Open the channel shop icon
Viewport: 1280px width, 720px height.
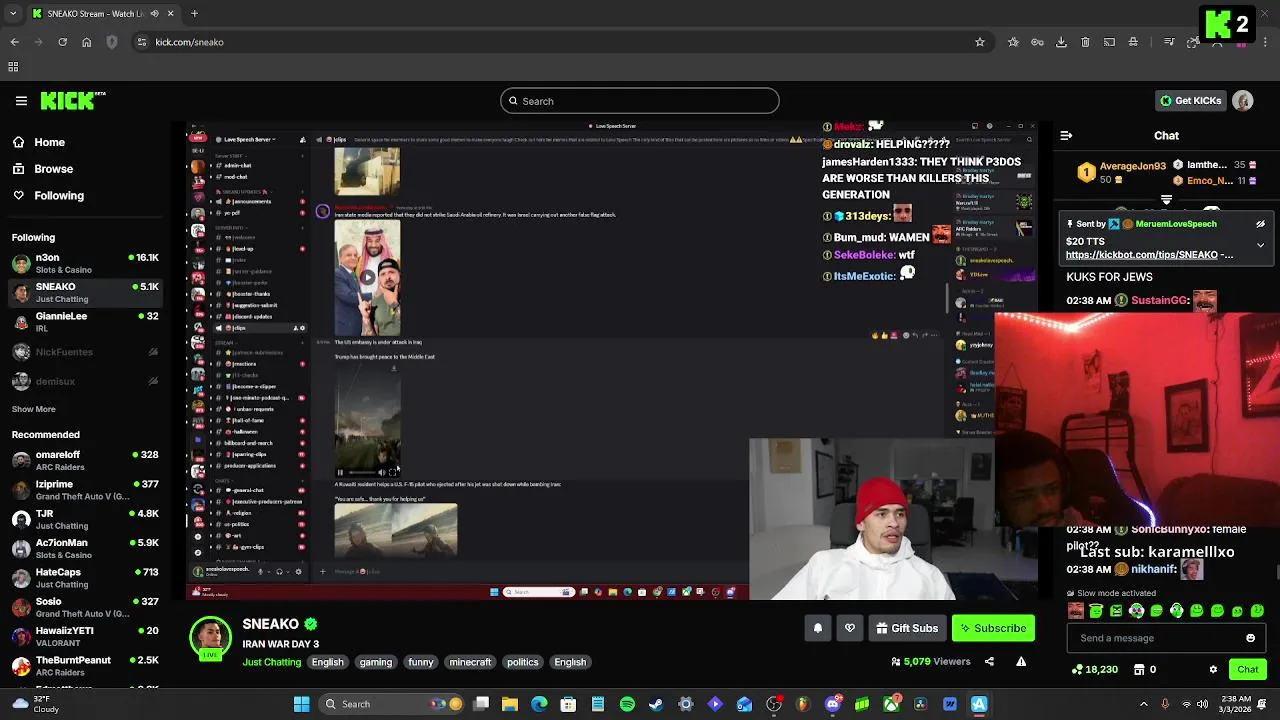(x=1139, y=669)
